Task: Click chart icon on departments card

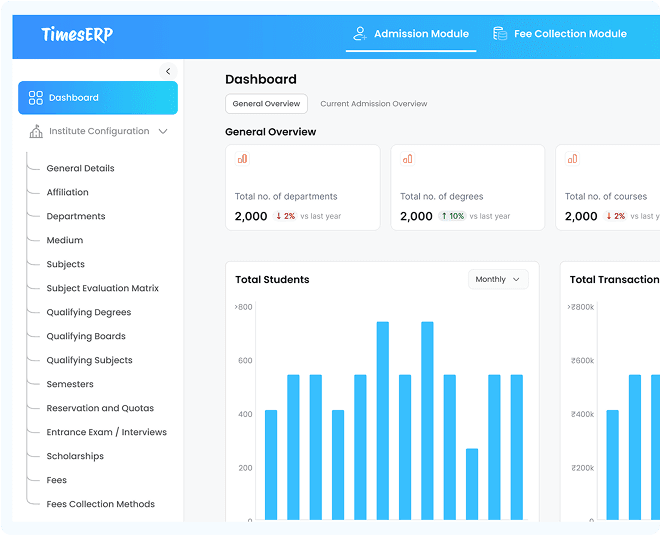Action: click(242, 159)
